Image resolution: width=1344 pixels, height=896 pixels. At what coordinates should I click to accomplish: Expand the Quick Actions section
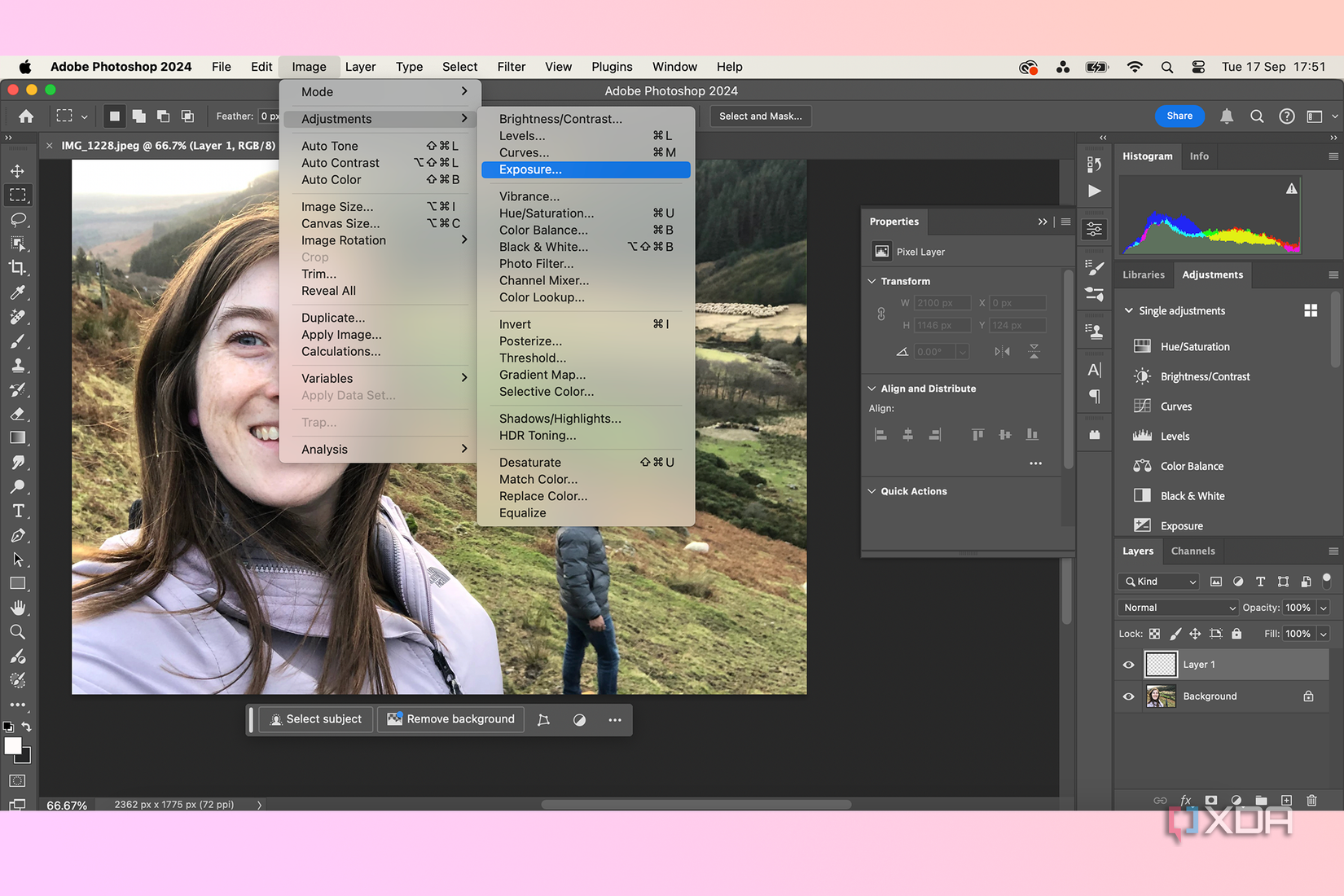[x=872, y=490]
